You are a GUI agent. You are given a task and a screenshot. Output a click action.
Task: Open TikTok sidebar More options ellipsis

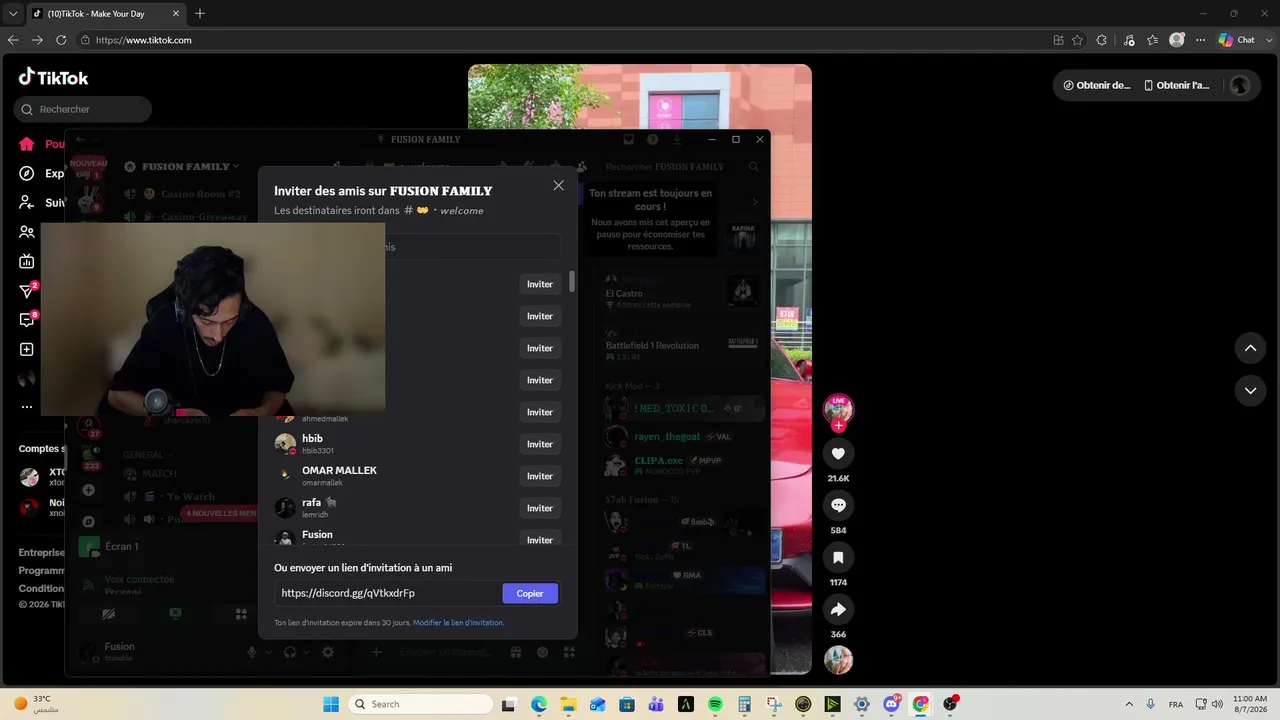(x=27, y=407)
